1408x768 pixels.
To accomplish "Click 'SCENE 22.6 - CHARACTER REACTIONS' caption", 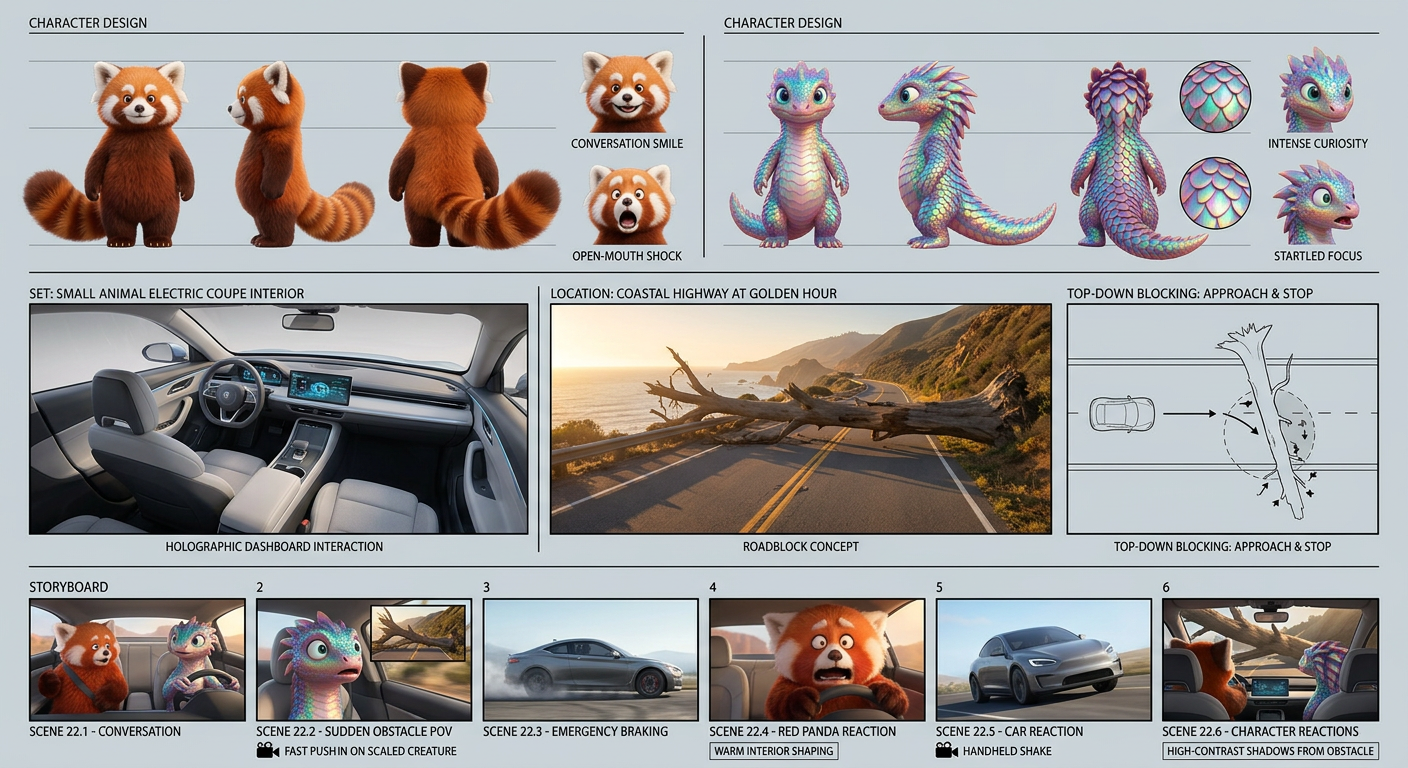I will [x=1261, y=732].
